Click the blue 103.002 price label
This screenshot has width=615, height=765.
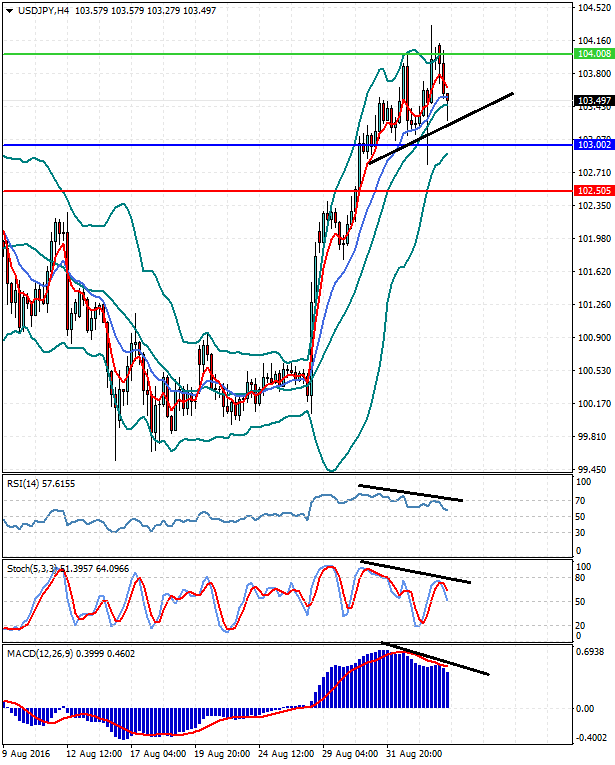[x=593, y=146]
